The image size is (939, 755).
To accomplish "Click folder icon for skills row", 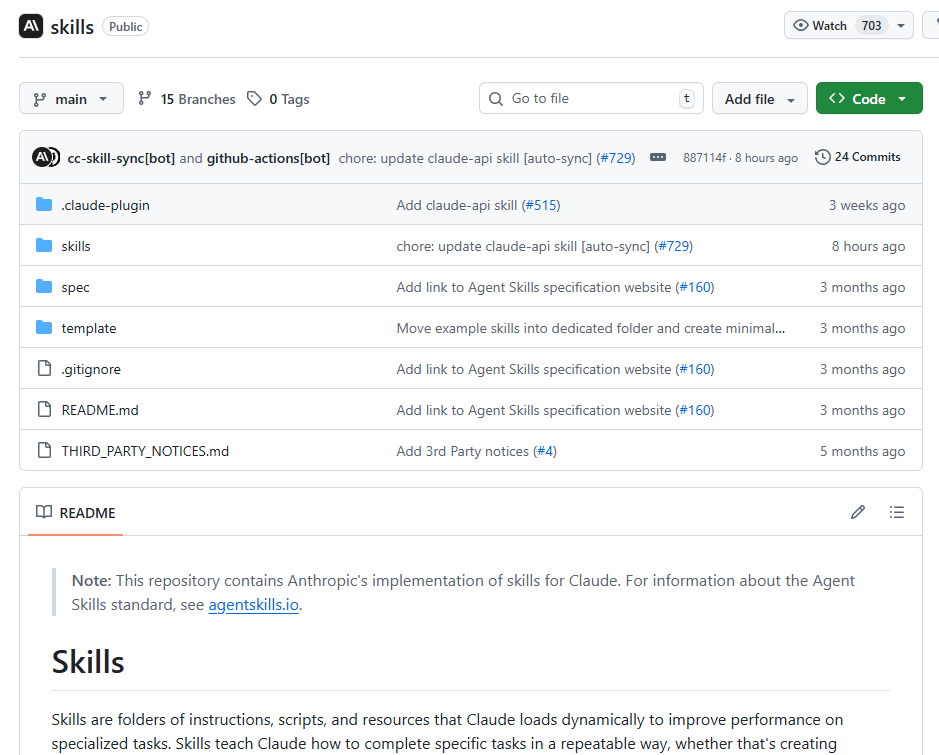I will [44, 245].
